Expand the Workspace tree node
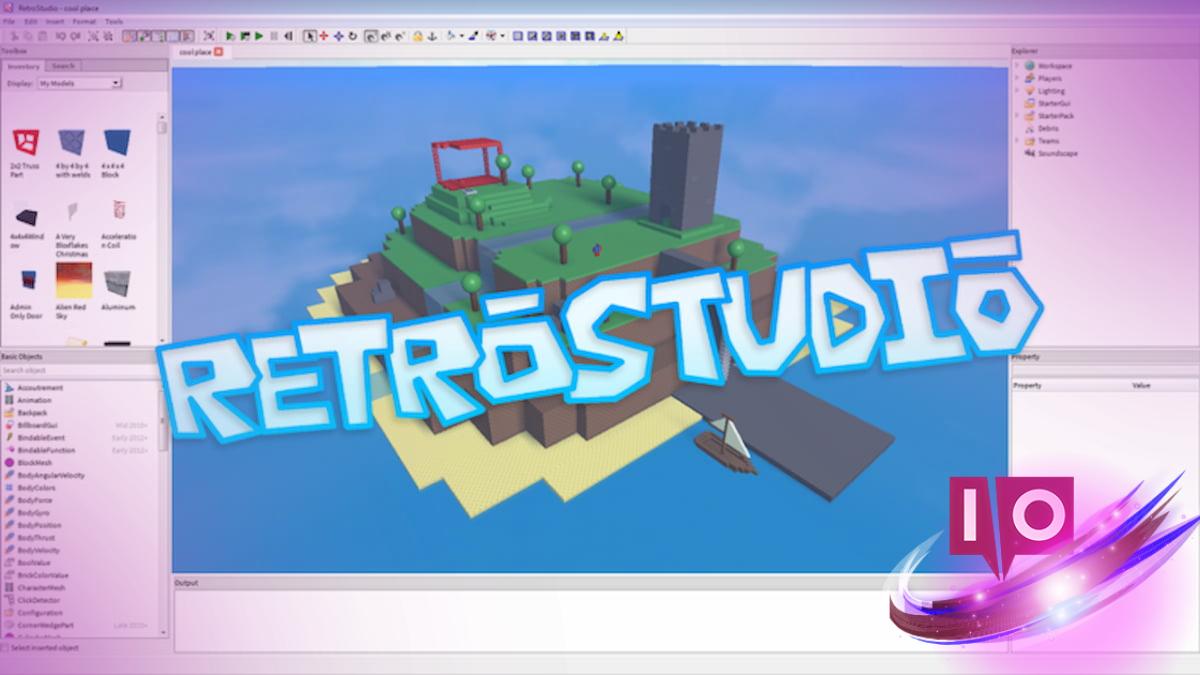The image size is (1200, 675). pos(1017,66)
